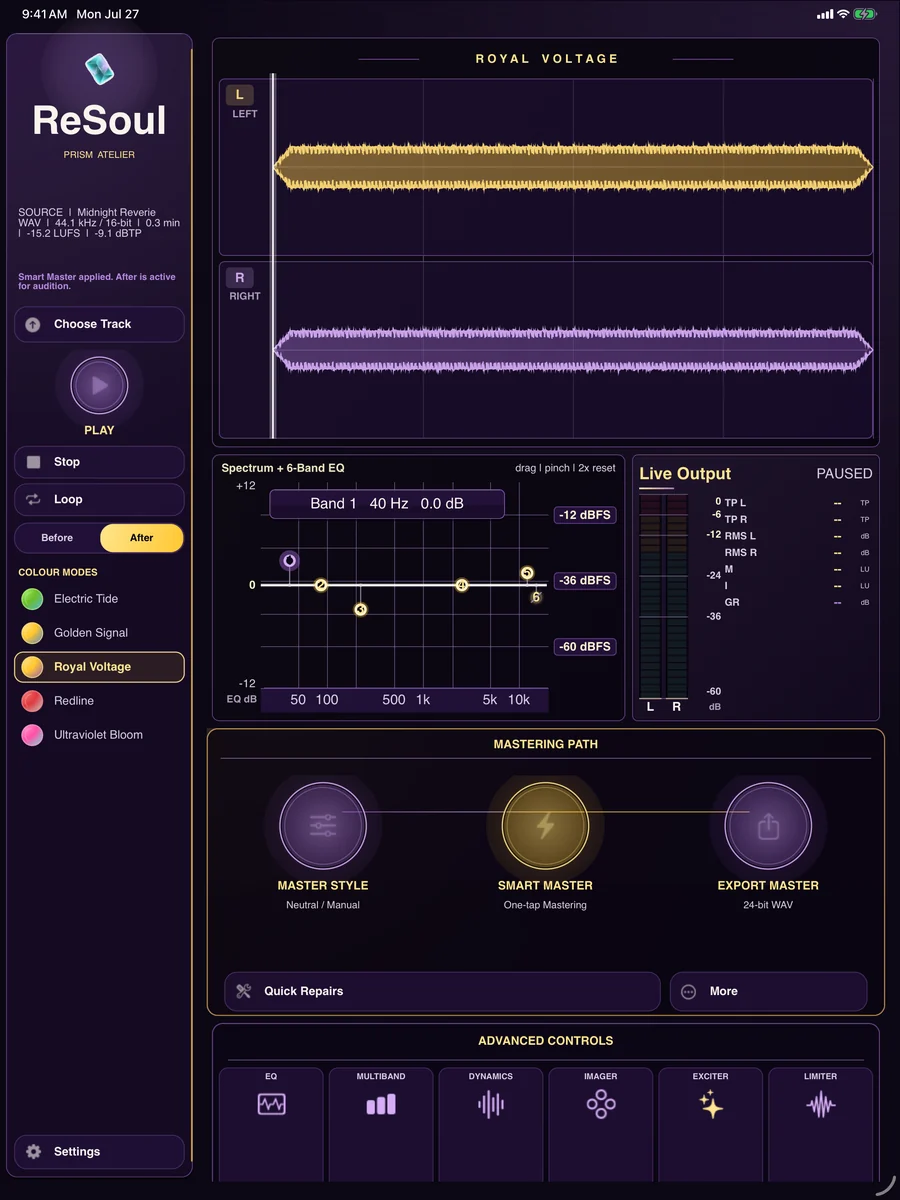Switch audition to After

coord(142,538)
